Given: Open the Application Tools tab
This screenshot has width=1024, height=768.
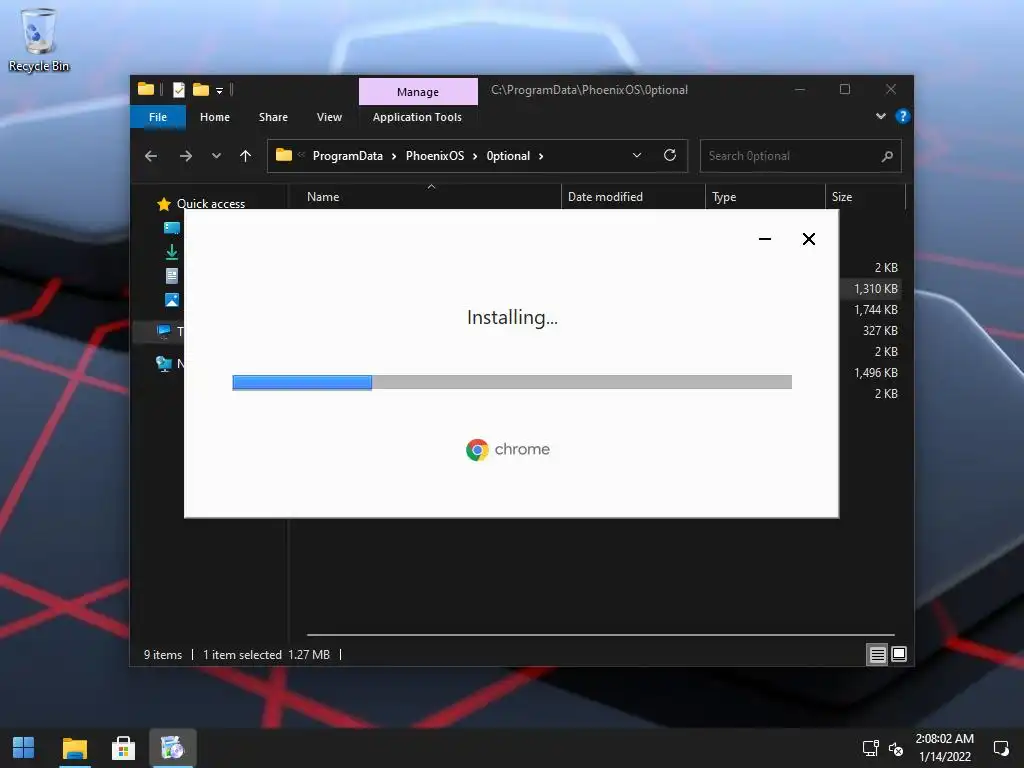Looking at the screenshot, I should (x=417, y=117).
